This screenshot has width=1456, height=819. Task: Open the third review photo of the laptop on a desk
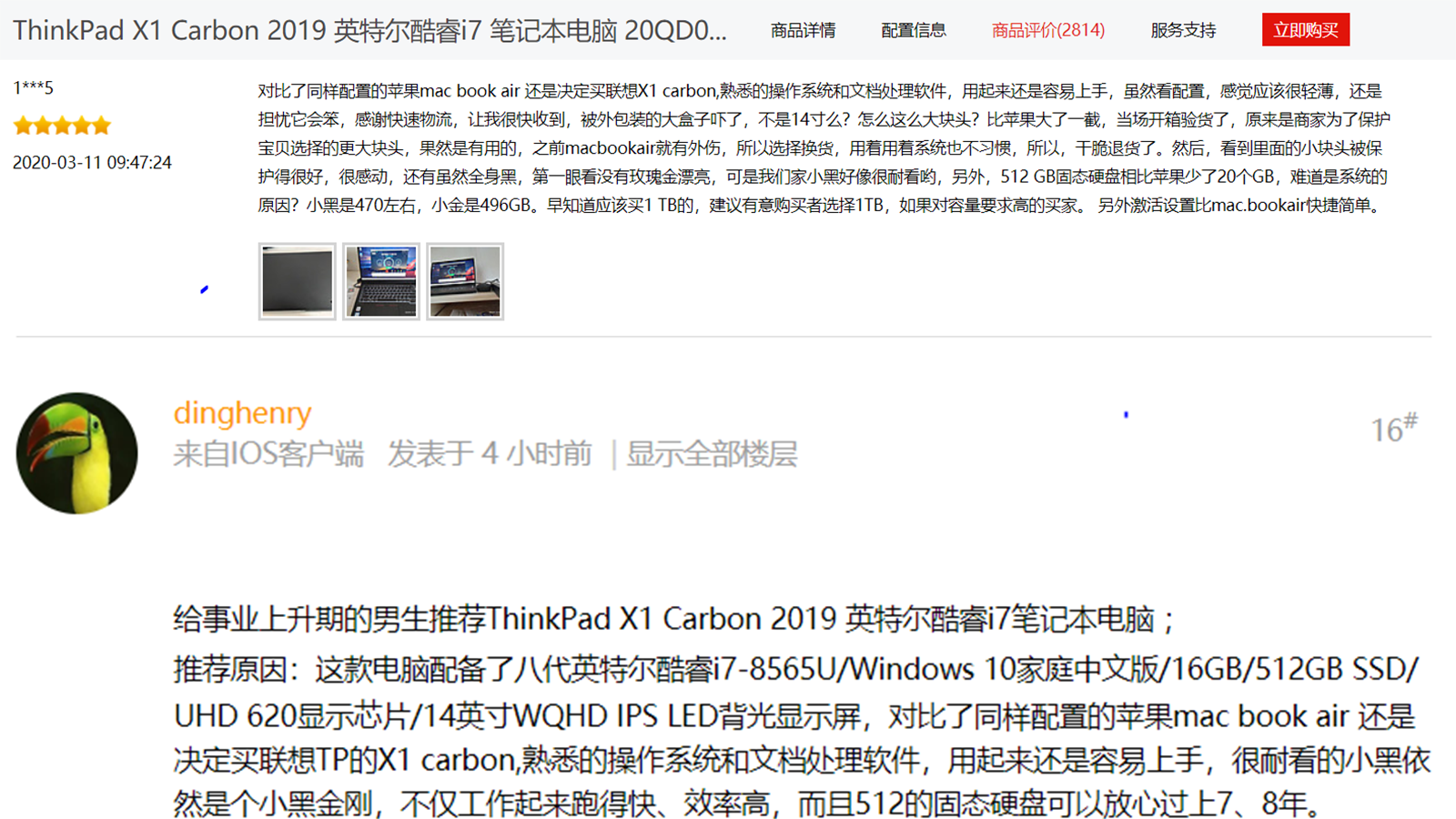(465, 281)
